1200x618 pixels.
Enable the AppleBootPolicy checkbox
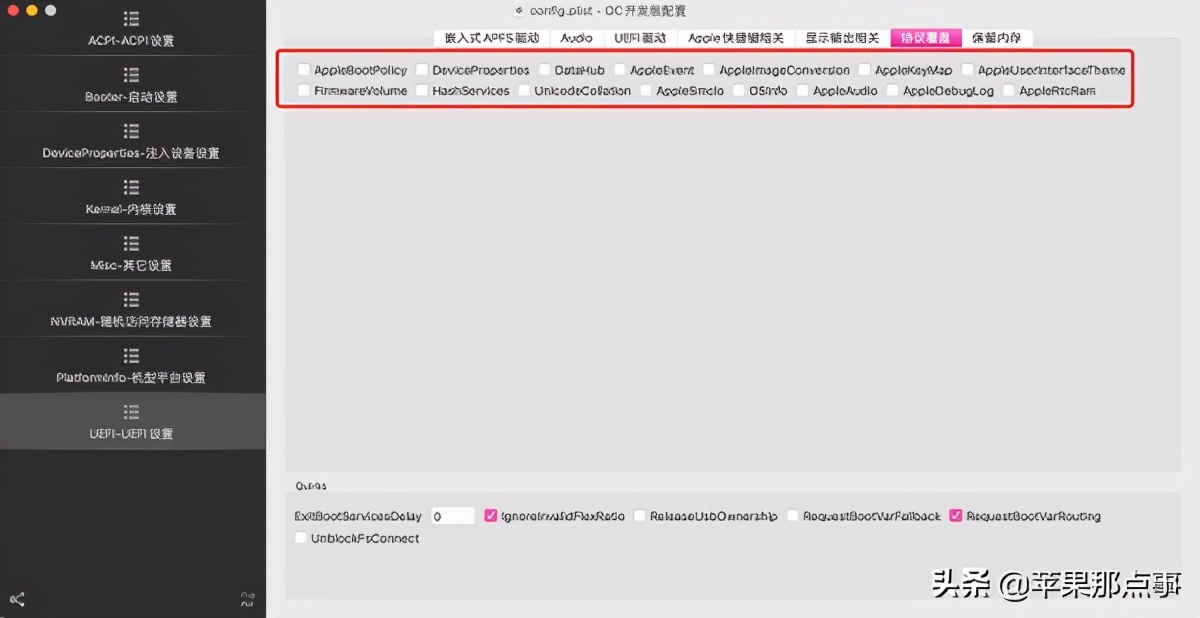pyautogui.click(x=303, y=70)
